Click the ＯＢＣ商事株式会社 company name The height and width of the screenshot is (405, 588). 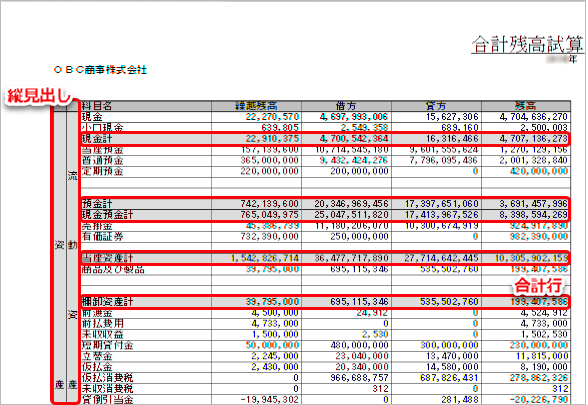[x=100, y=70]
